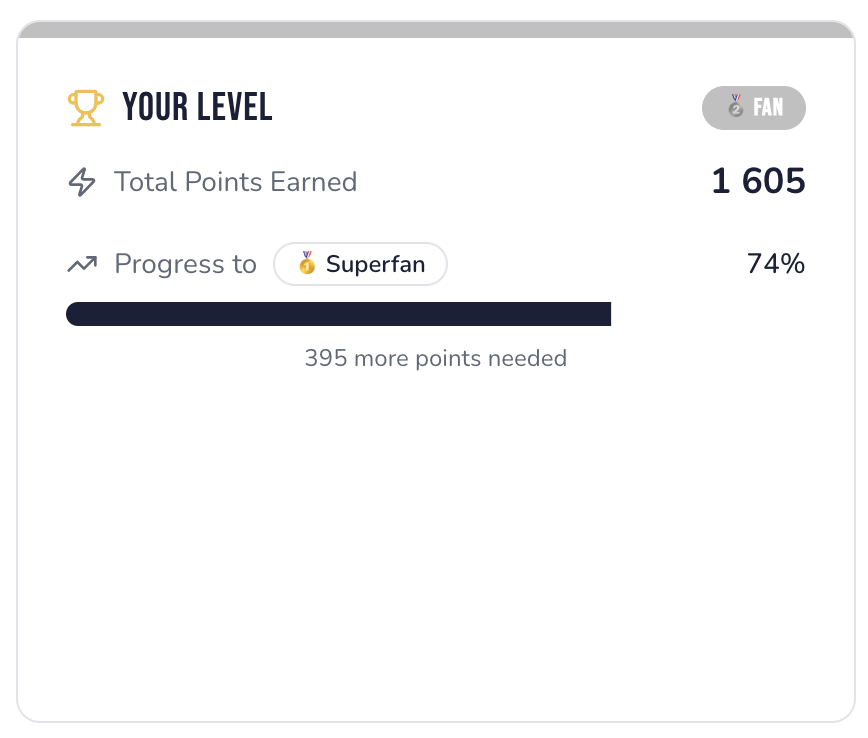Click the dark progress bar

[340, 313]
